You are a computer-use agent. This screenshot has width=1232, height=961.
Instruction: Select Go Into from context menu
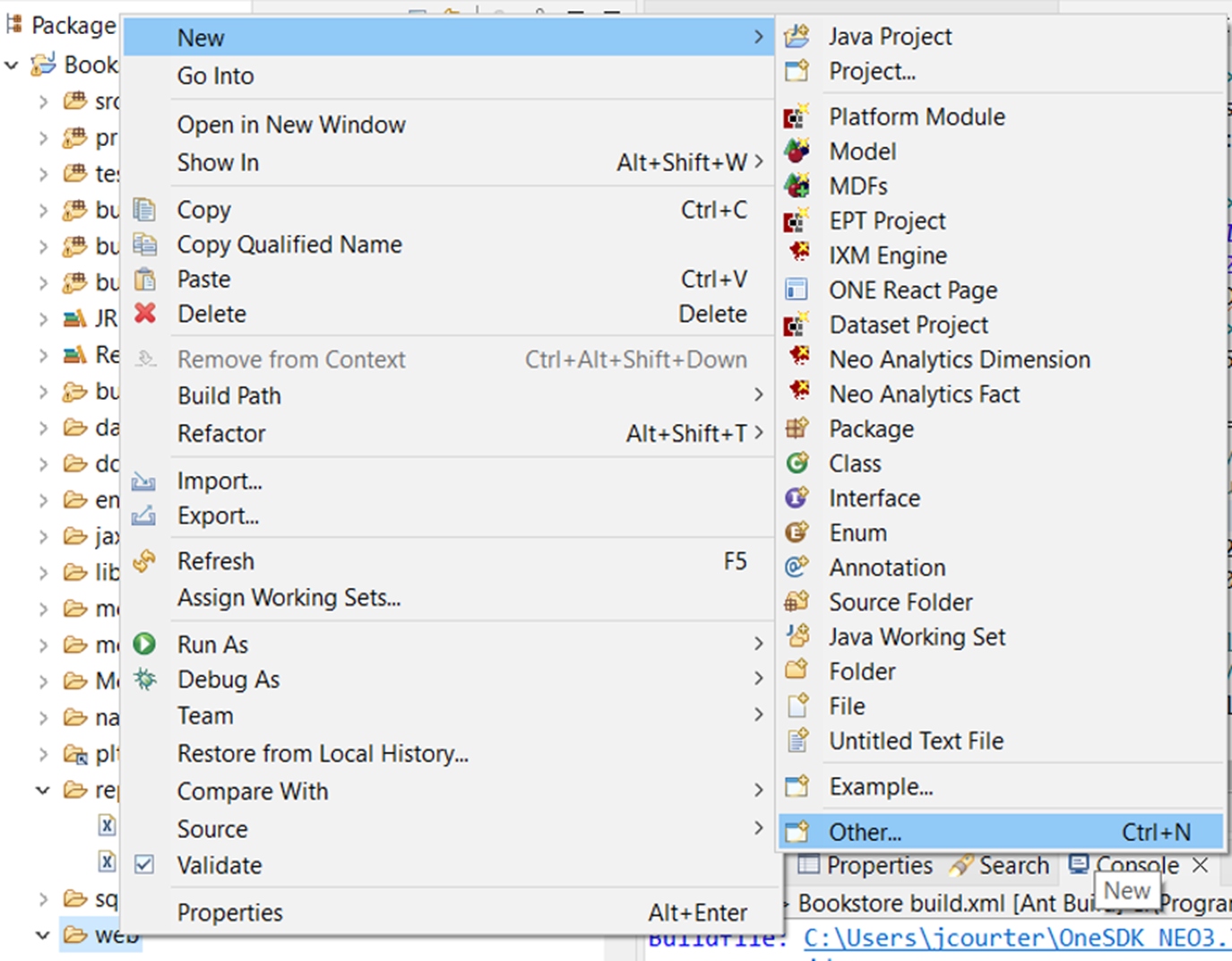tap(448, 76)
